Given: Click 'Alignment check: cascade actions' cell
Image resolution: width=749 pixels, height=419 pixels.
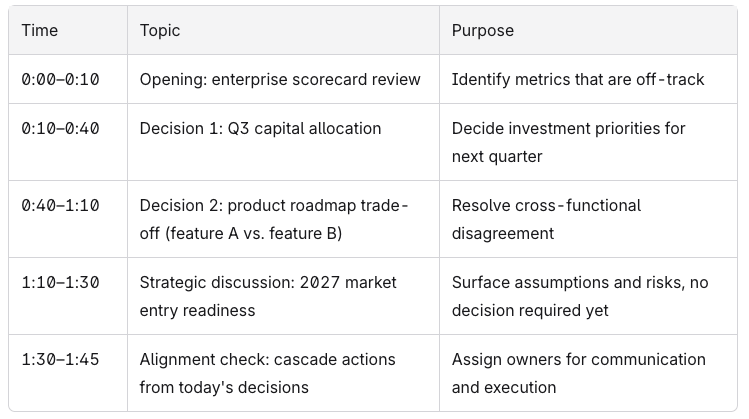Looking at the screenshot, I should click(283, 373).
